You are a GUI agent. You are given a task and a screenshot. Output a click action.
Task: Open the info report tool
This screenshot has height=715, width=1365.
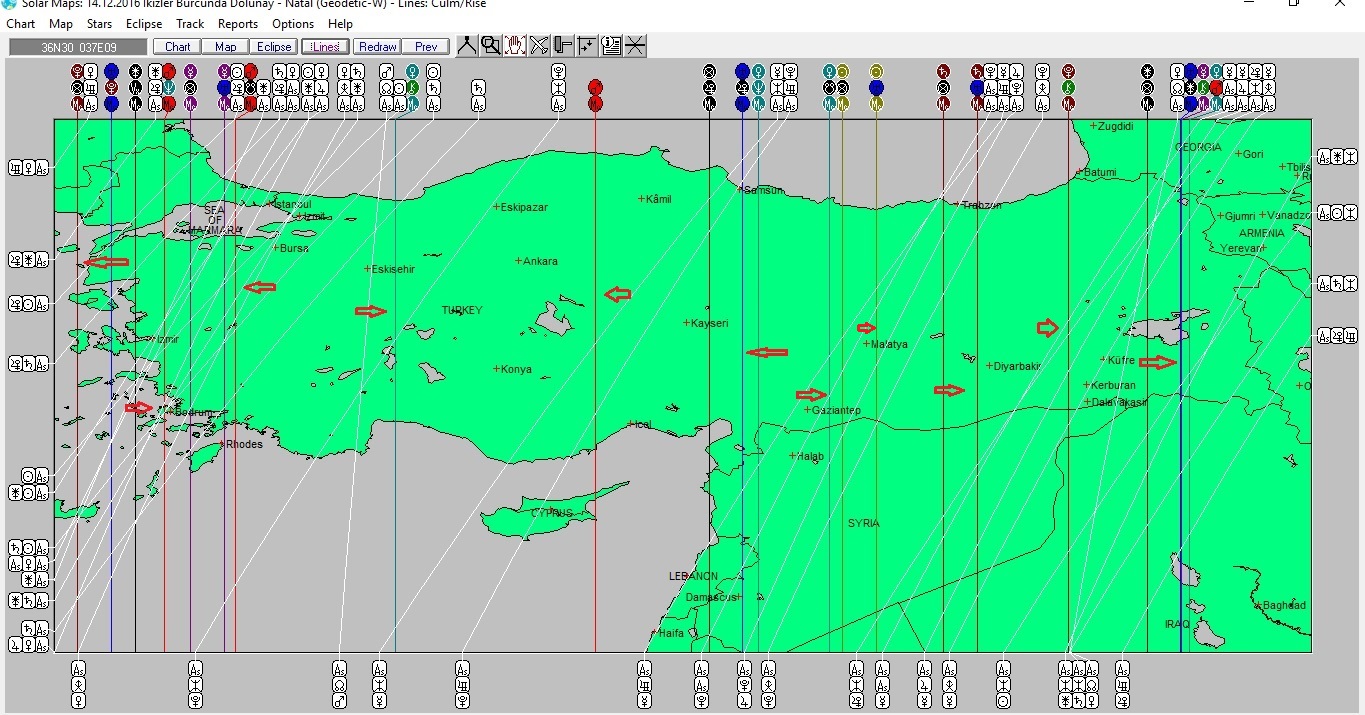(x=611, y=44)
